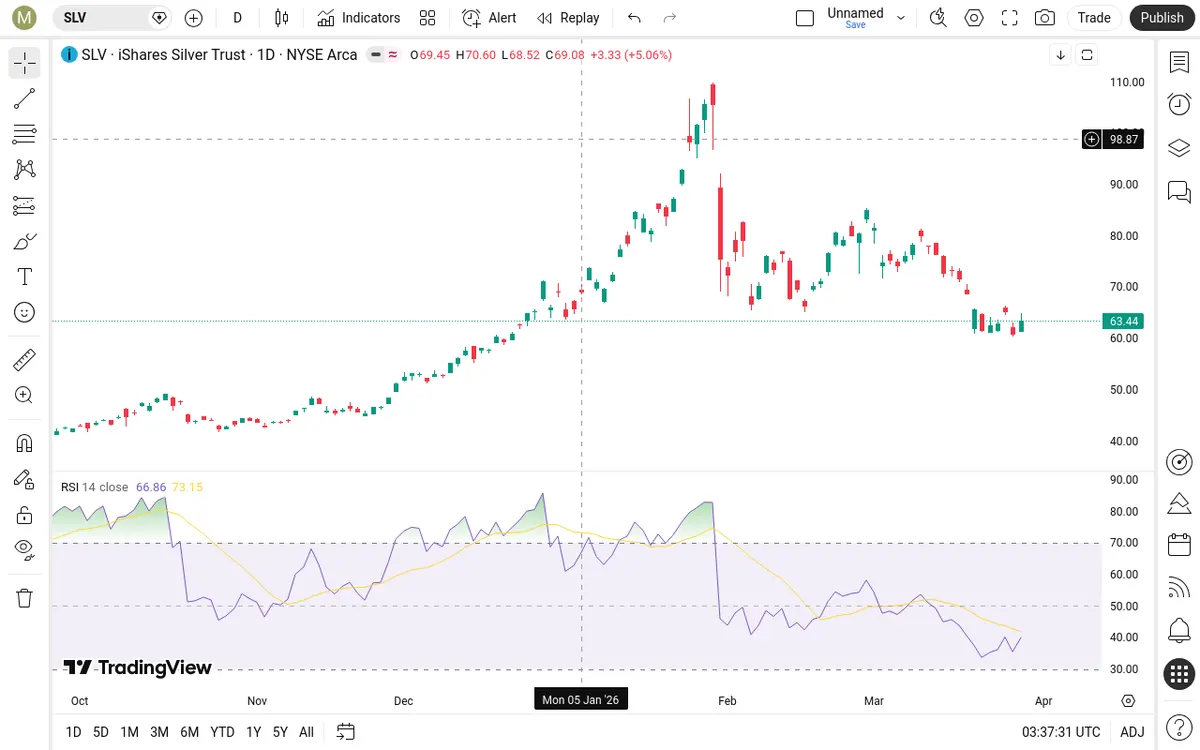1200x750 pixels.
Task: Open the chart patterns tool
Action: [x=25, y=170]
